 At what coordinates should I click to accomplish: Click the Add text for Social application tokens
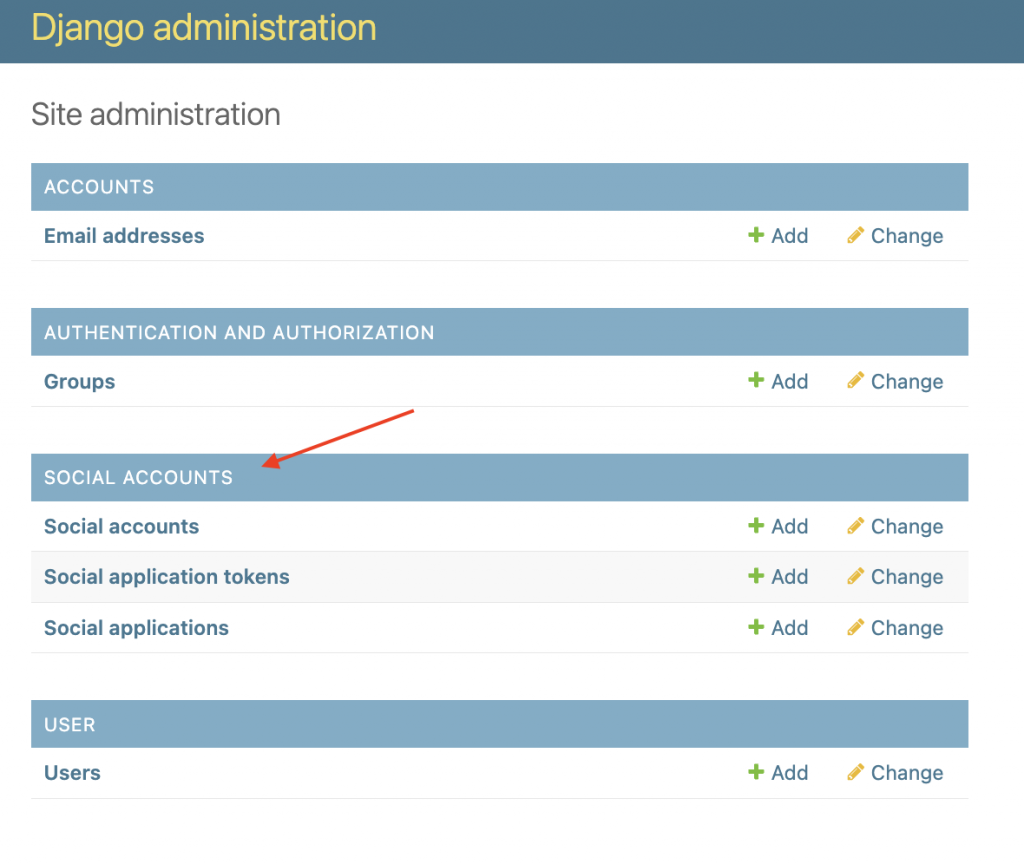click(x=790, y=577)
